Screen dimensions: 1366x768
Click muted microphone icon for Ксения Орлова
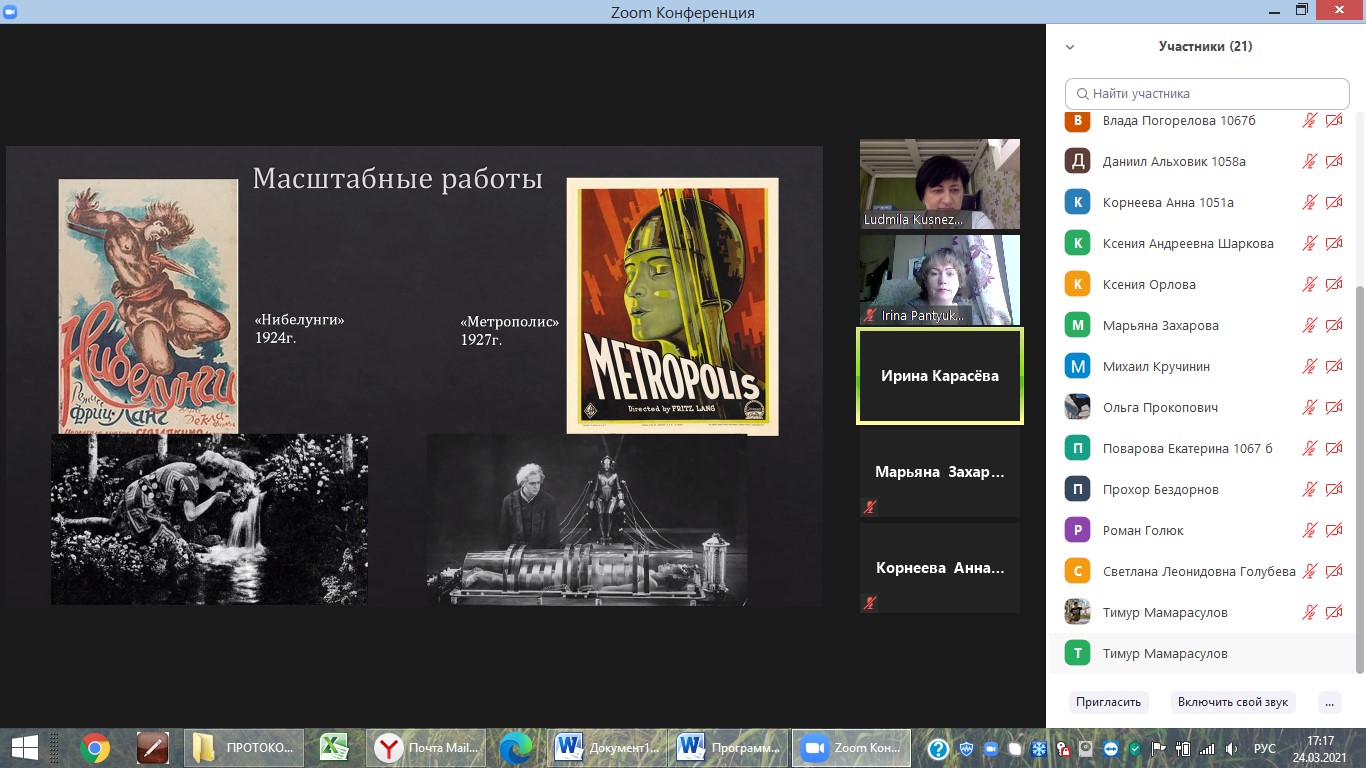tap(1309, 284)
